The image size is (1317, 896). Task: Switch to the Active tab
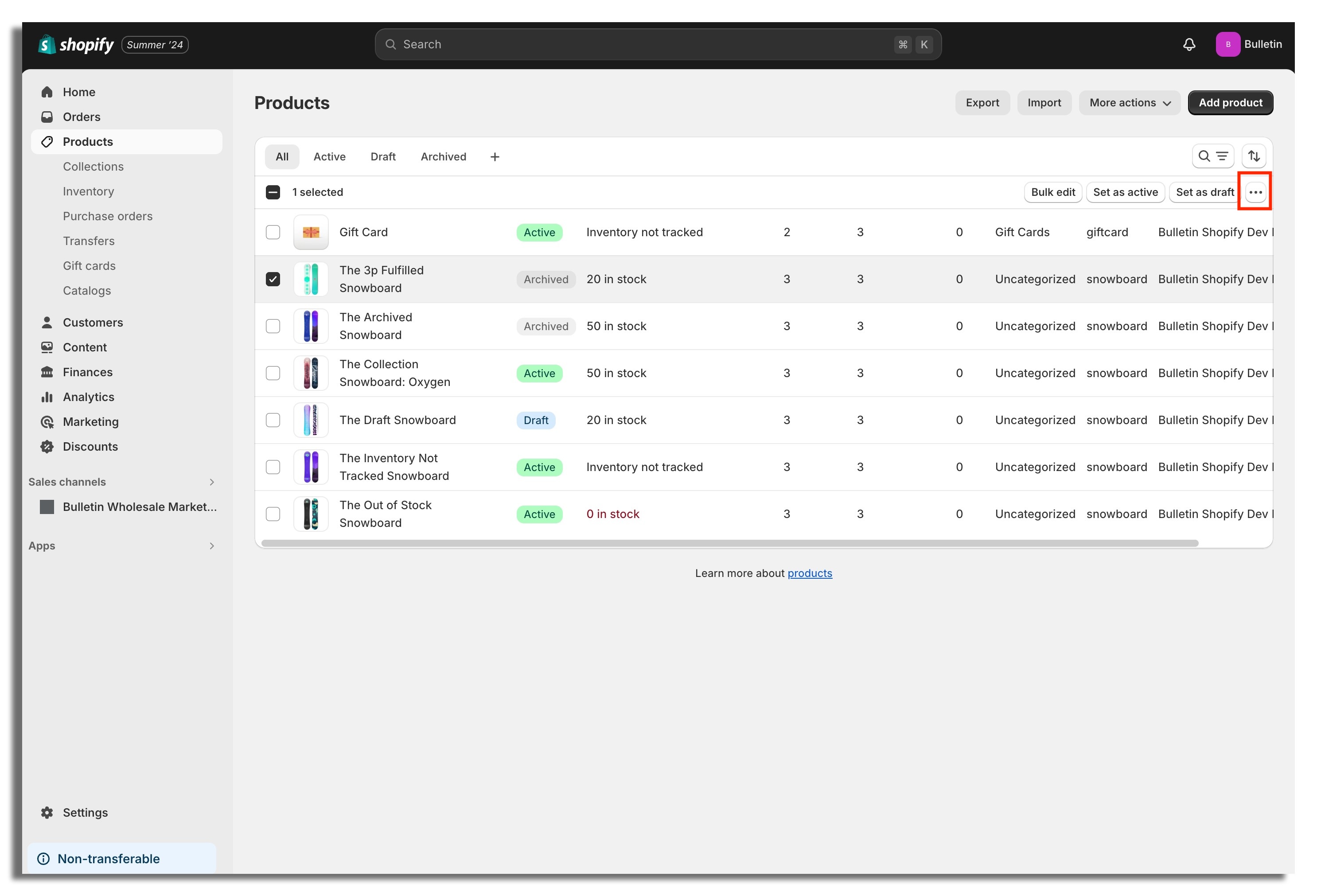tap(329, 157)
